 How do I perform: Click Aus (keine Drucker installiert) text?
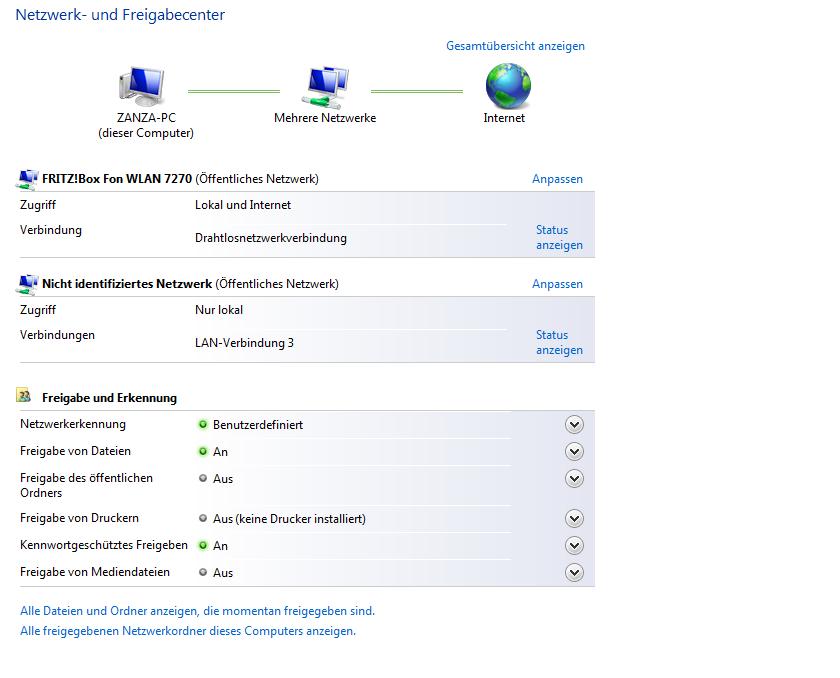click(x=289, y=519)
